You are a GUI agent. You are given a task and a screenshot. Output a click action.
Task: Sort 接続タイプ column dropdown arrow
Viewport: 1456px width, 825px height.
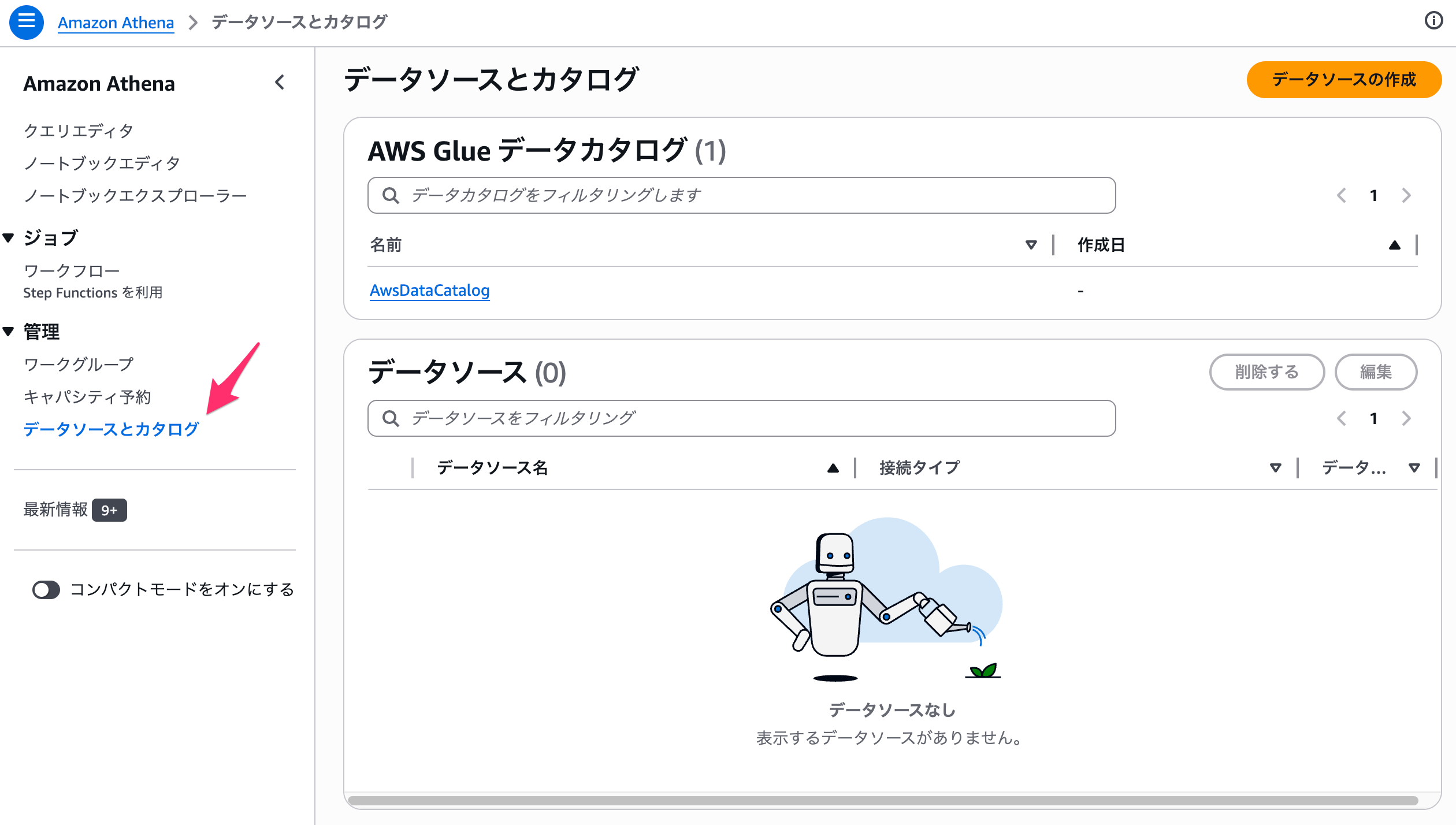(x=1275, y=468)
